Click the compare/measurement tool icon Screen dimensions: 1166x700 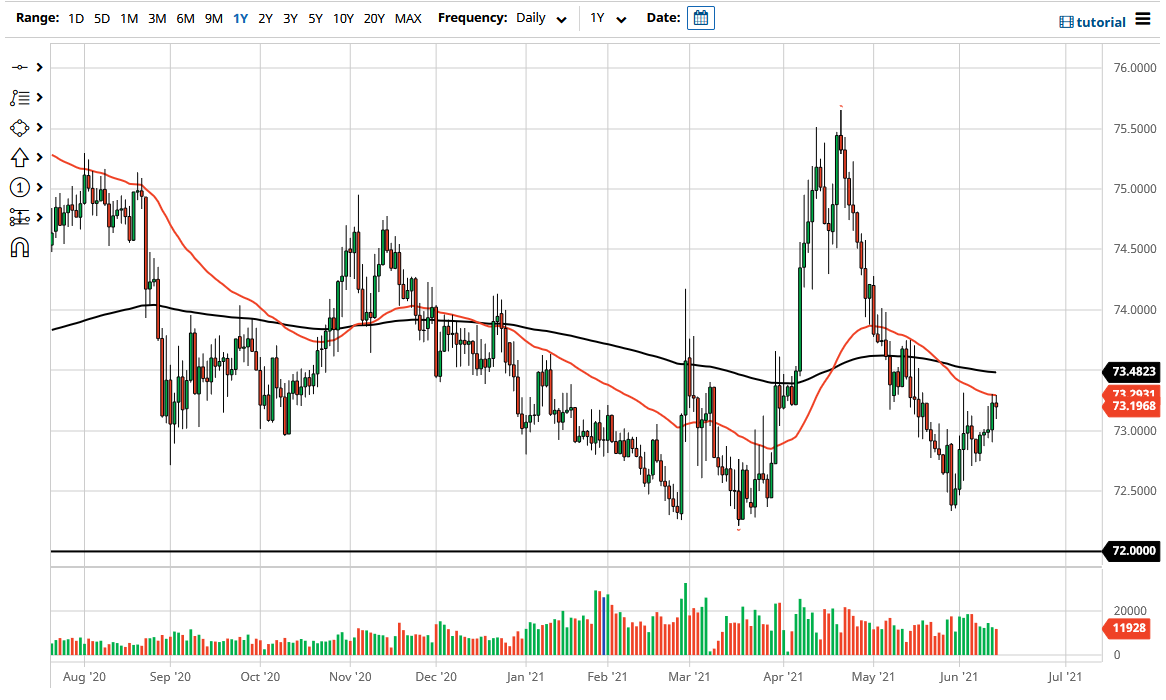point(19,217)
